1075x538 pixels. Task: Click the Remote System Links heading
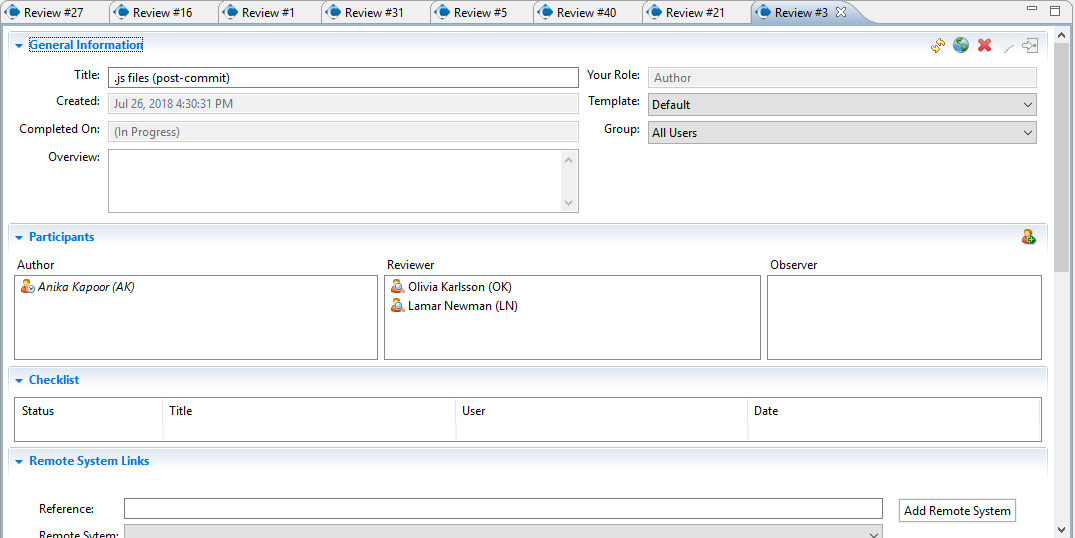pyautogui.click(x=89, y=461)
